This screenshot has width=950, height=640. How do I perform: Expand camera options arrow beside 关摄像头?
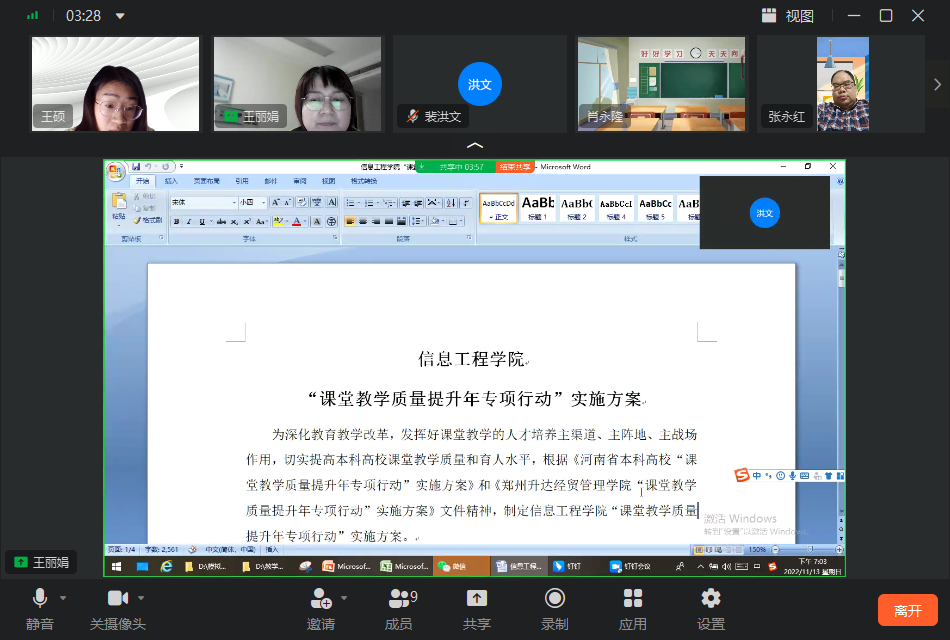click(141, 598)
